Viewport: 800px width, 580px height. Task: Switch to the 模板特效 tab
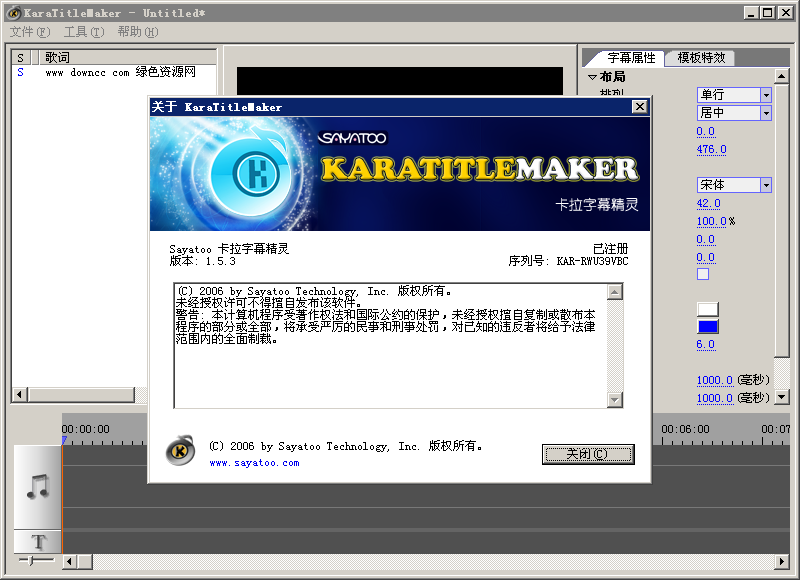(701, 58)
